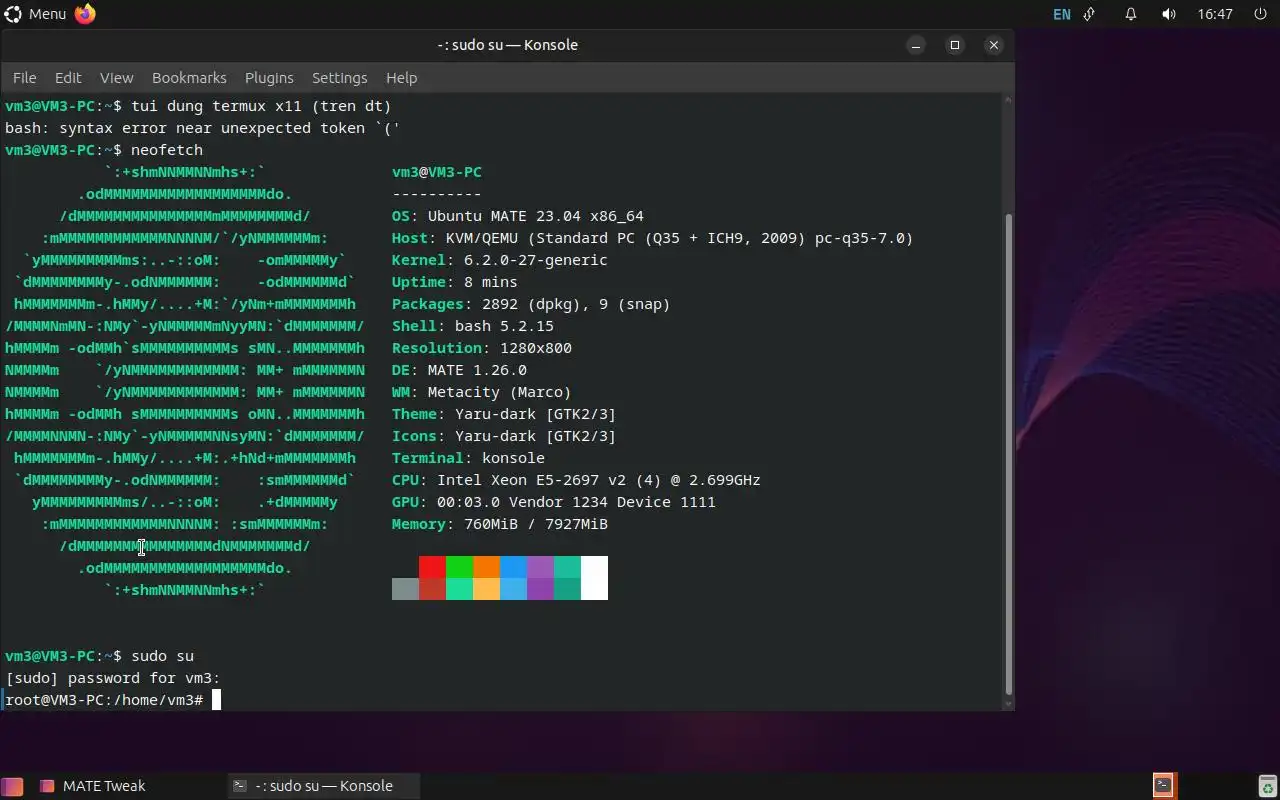Click the 'sudo su' command prompt line
This screenshot has width=1280, height=800.
99,656
